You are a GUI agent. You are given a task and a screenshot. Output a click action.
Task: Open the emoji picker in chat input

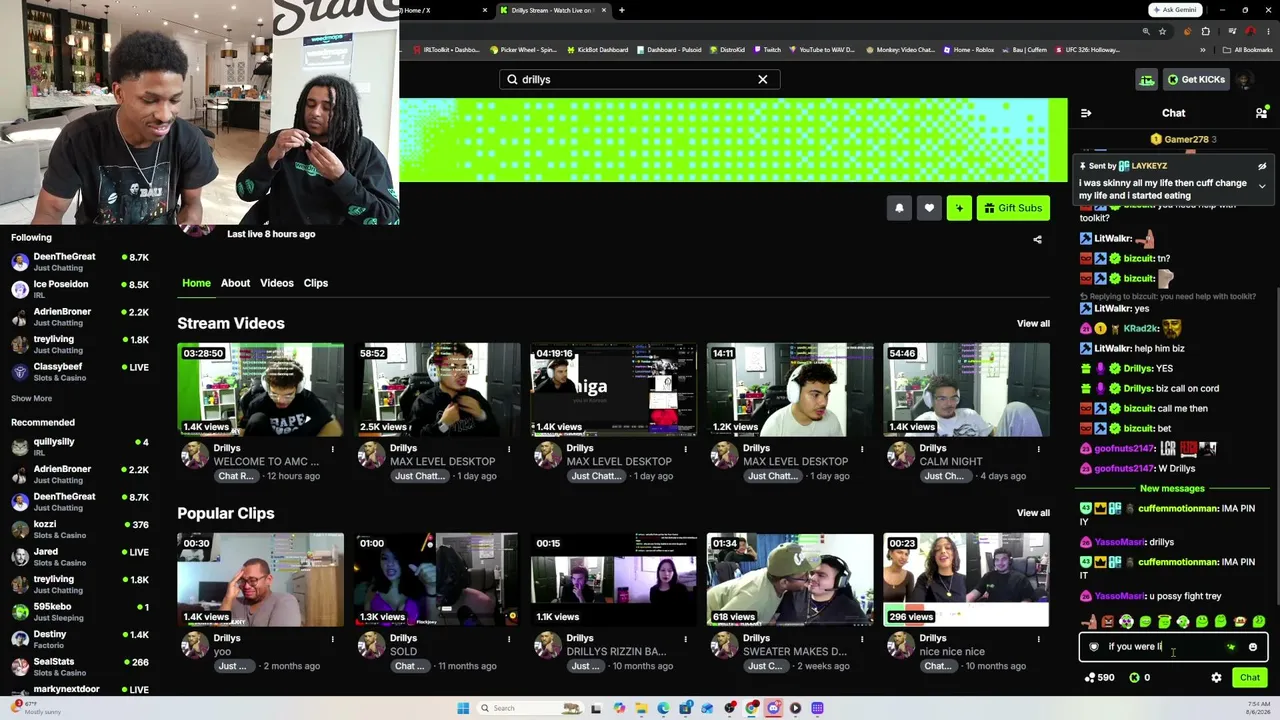pyautogui.click(x=1253, y=647)
